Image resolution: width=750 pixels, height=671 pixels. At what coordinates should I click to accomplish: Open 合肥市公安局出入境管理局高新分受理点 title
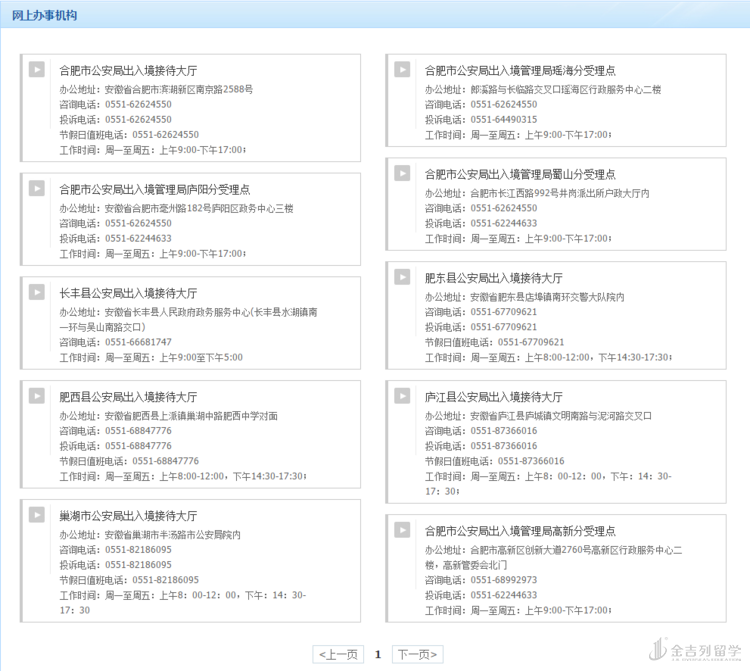(520, 531)
